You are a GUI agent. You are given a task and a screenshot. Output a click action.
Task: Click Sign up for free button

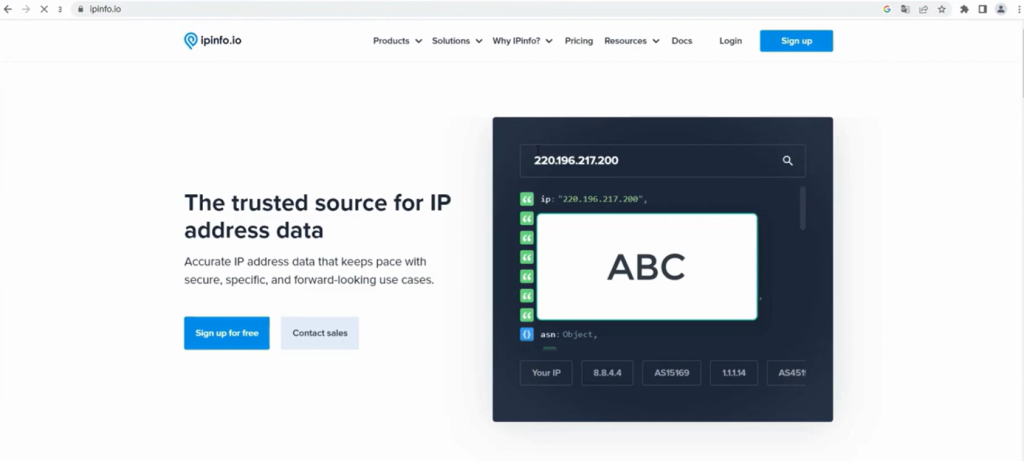point(227,333)
